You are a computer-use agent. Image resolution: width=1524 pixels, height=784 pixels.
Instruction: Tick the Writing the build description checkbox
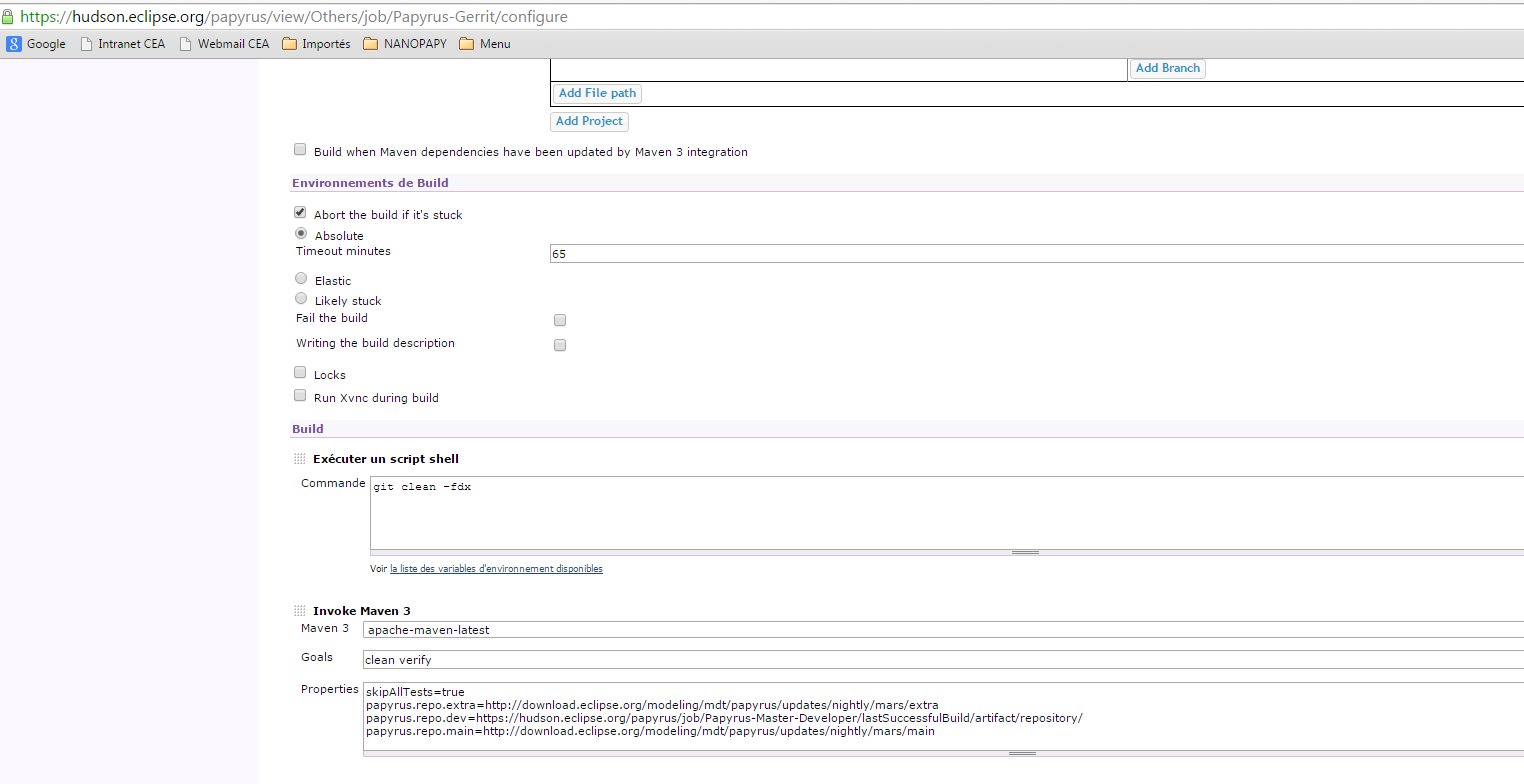pos(560,345)
